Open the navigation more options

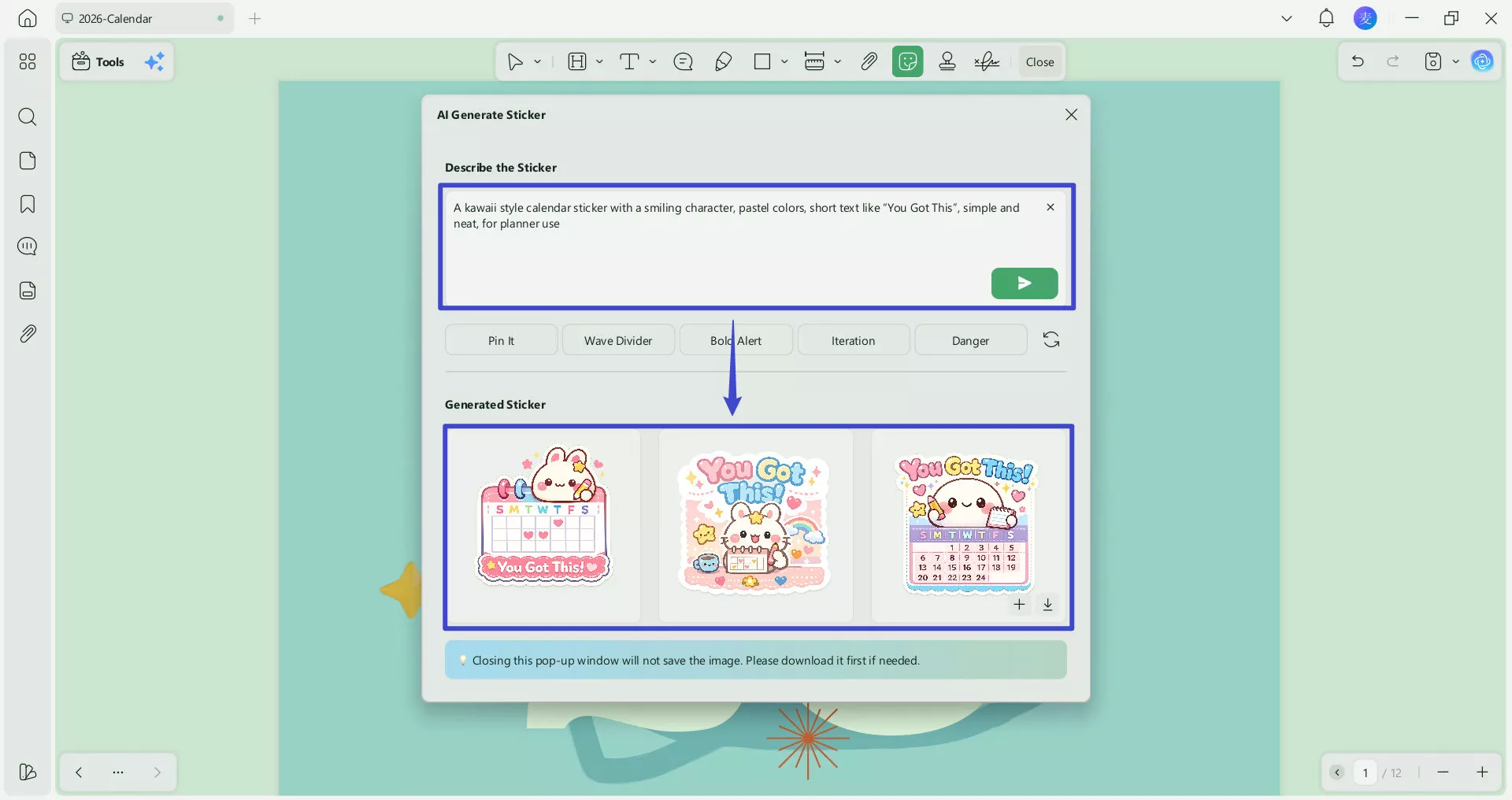click(118, 772)
